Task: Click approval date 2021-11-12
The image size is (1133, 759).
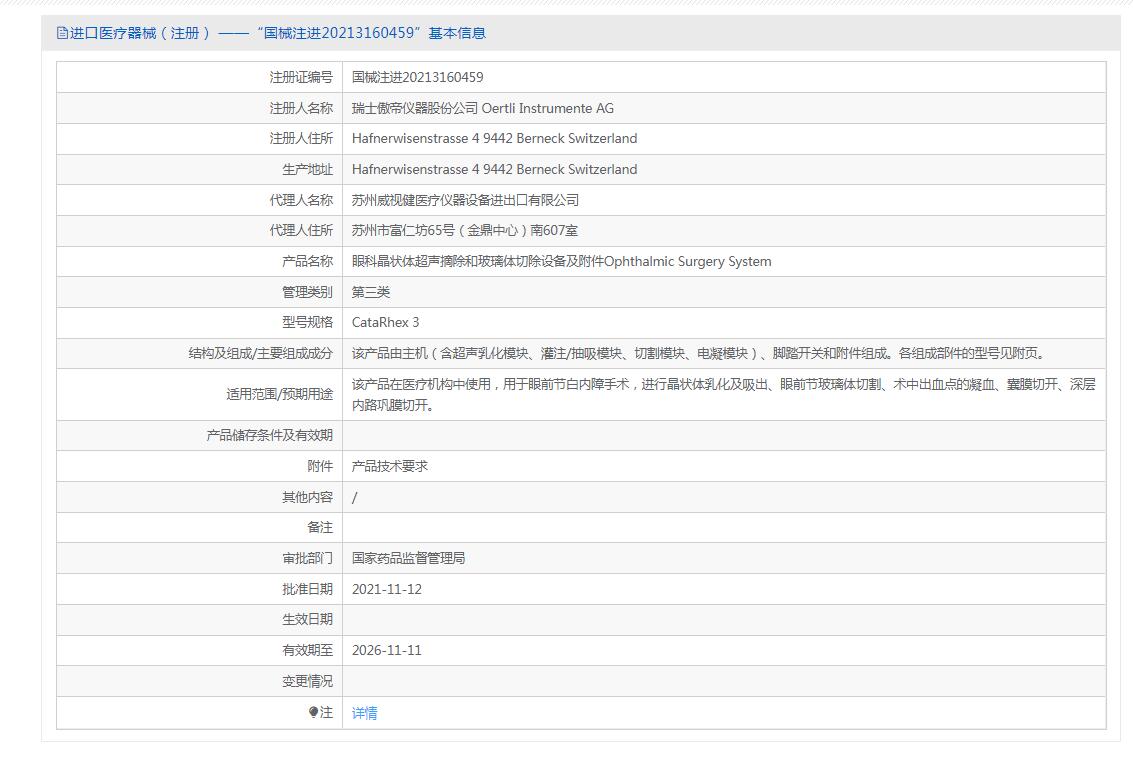Action: pyautogui.click(x=387, y=589)
